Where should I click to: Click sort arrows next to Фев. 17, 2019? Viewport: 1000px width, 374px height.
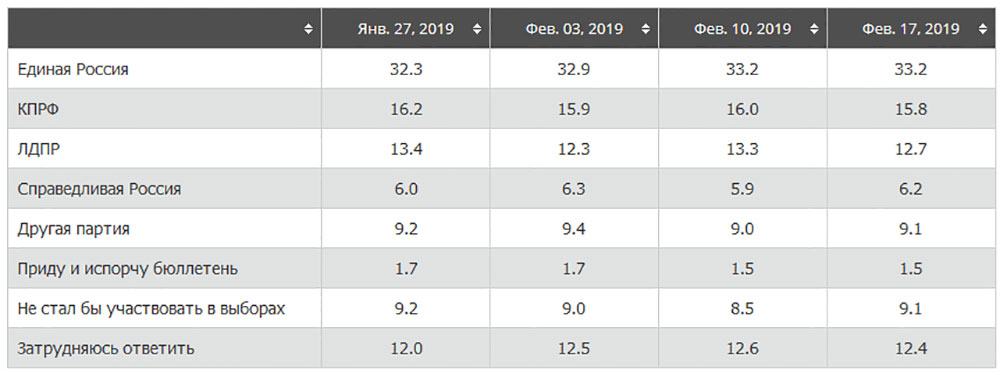tap(983, 29)
